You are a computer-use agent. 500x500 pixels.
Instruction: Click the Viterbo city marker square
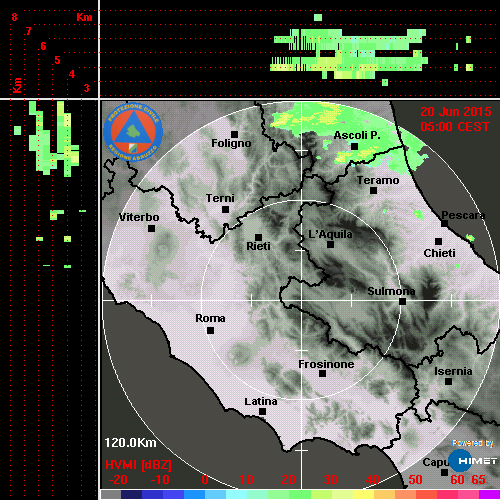tap(151, 229)
